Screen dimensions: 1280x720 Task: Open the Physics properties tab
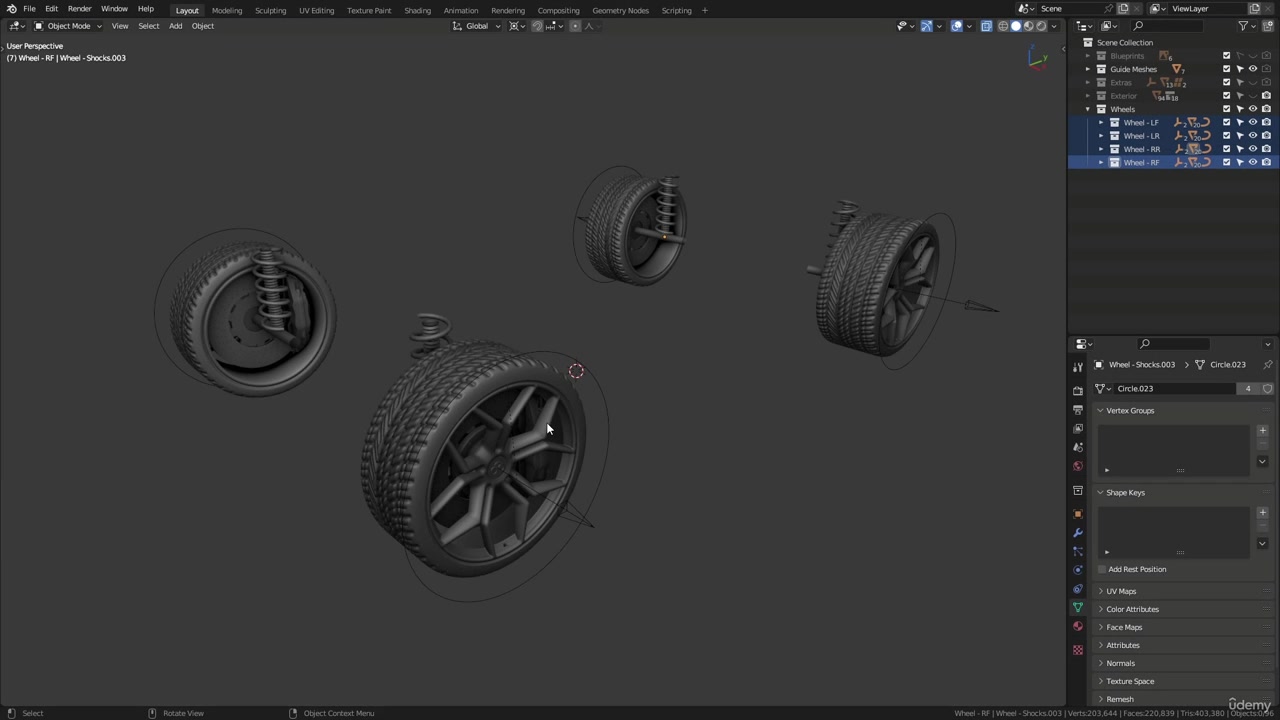(1078, 570)
